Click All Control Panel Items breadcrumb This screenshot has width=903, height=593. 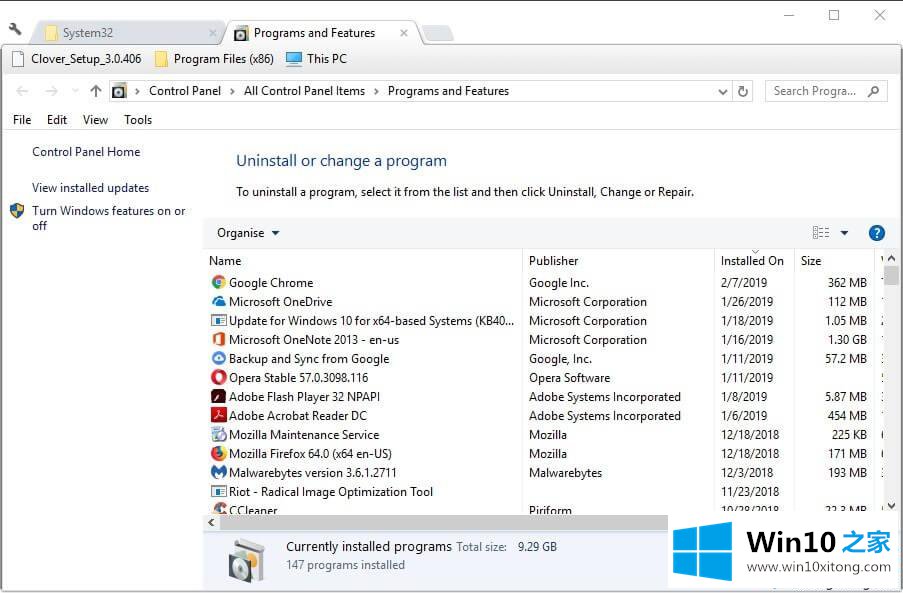click(304, 91)
